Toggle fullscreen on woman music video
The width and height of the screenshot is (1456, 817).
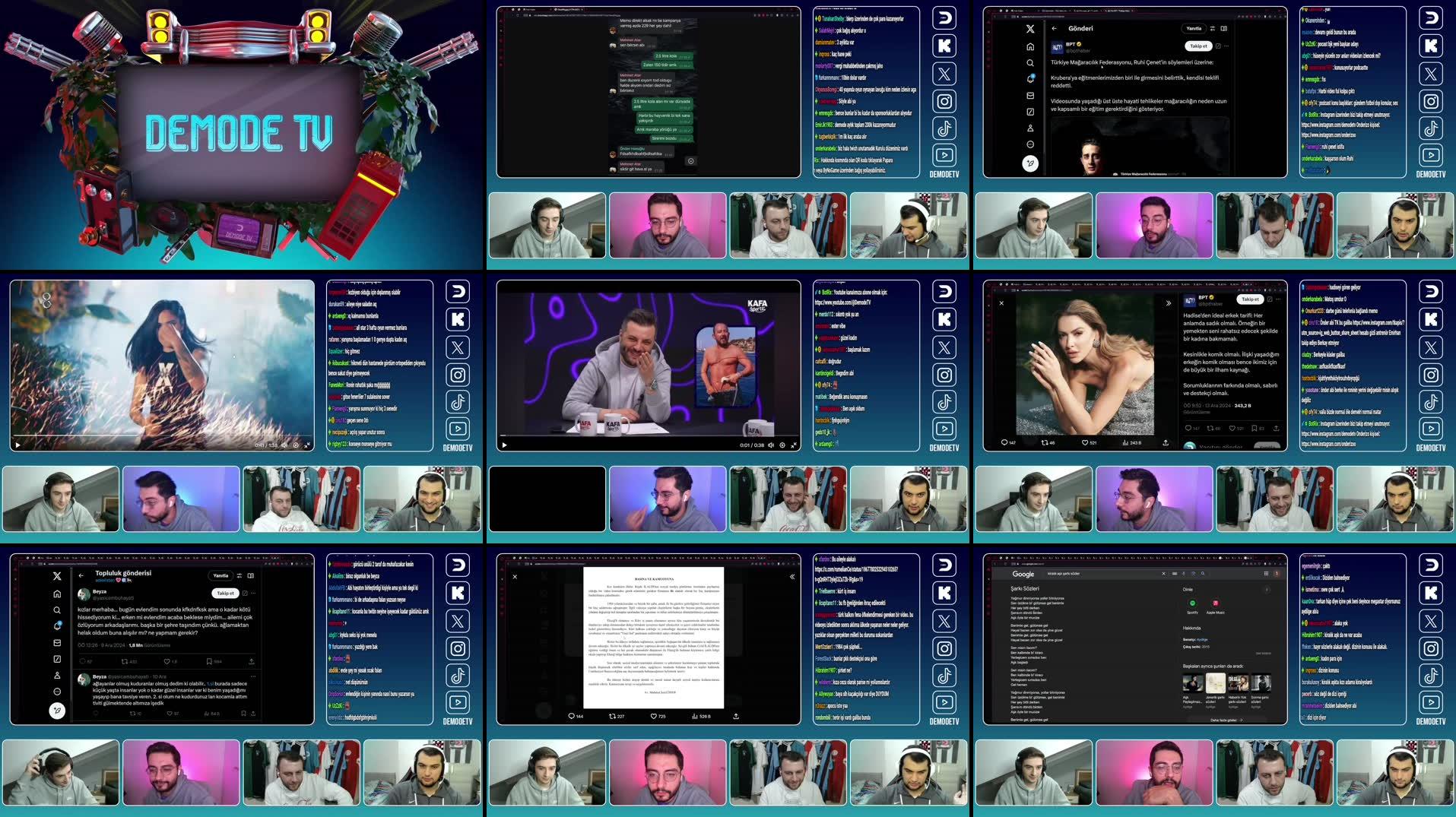pyautogui.click(x=307, y=445)
